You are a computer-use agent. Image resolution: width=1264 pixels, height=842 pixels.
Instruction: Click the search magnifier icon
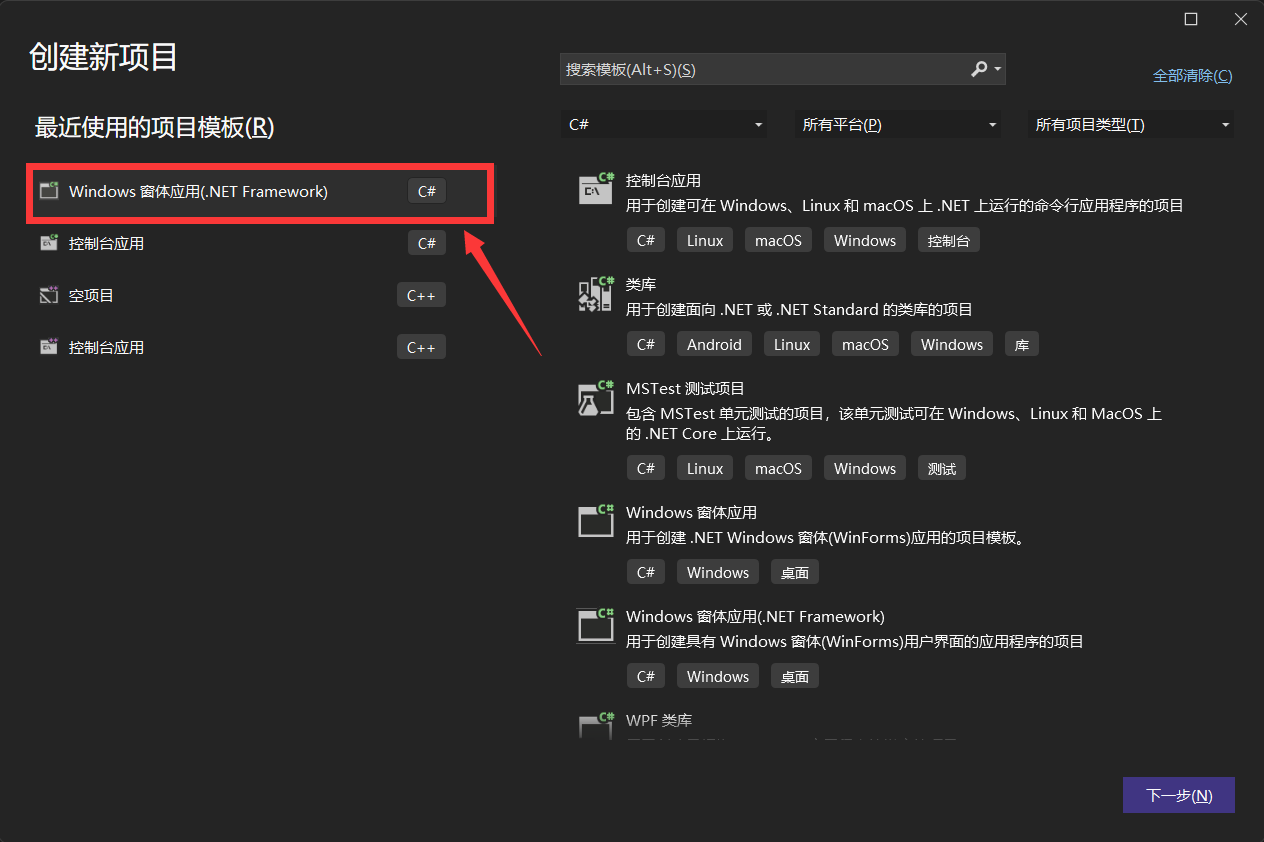[979, 69]
